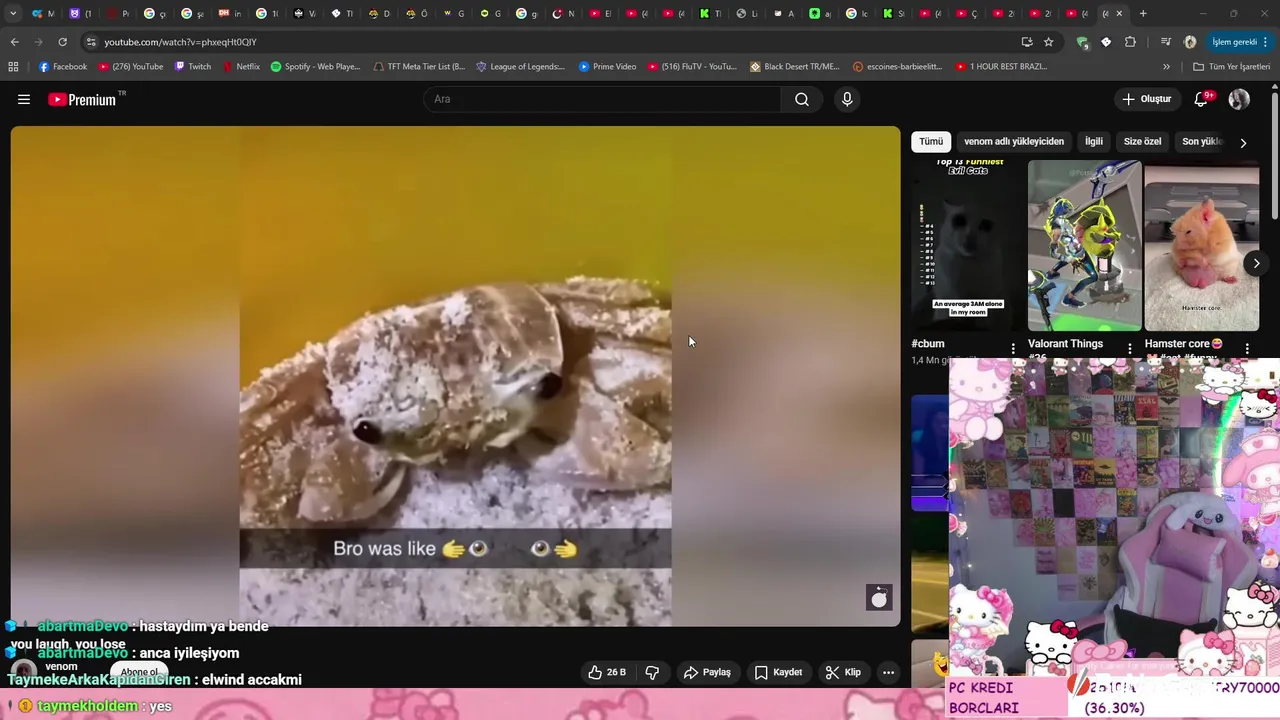The image size is (1280, 720).
Task: Click the Abone ol subscribe button
Action: (140, 672)
